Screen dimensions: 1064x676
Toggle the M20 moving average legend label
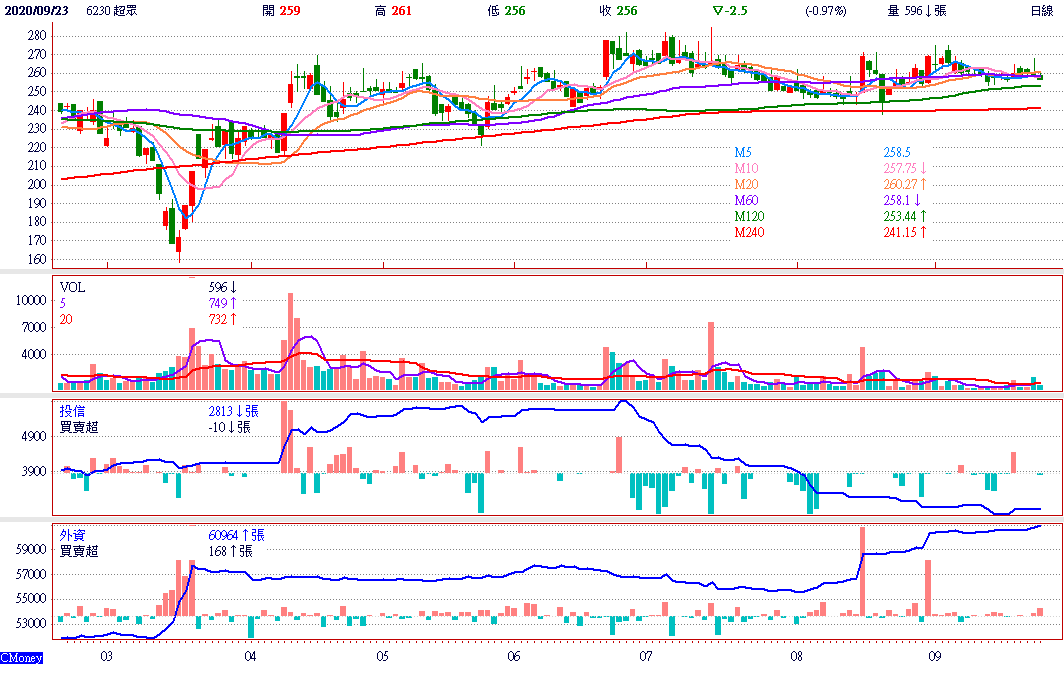pos(746,184)
